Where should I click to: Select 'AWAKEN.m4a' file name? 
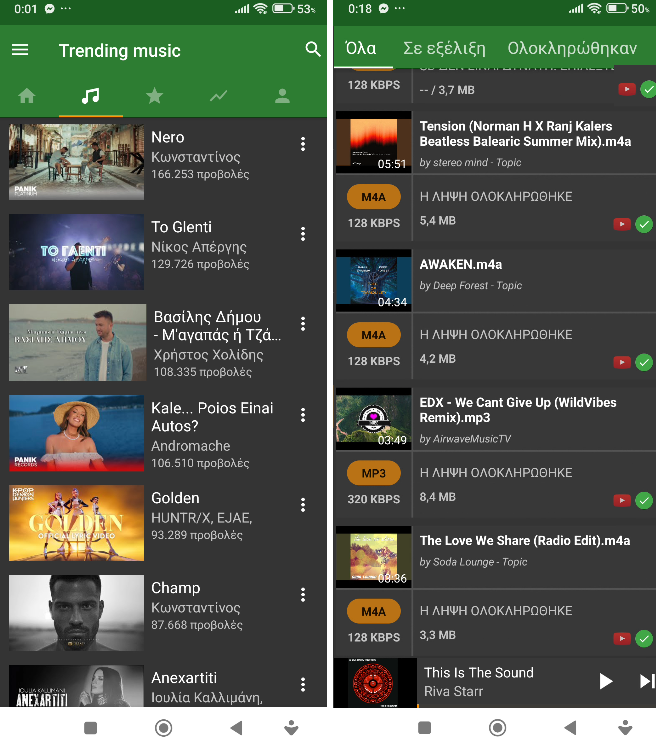tap(461, 265)
